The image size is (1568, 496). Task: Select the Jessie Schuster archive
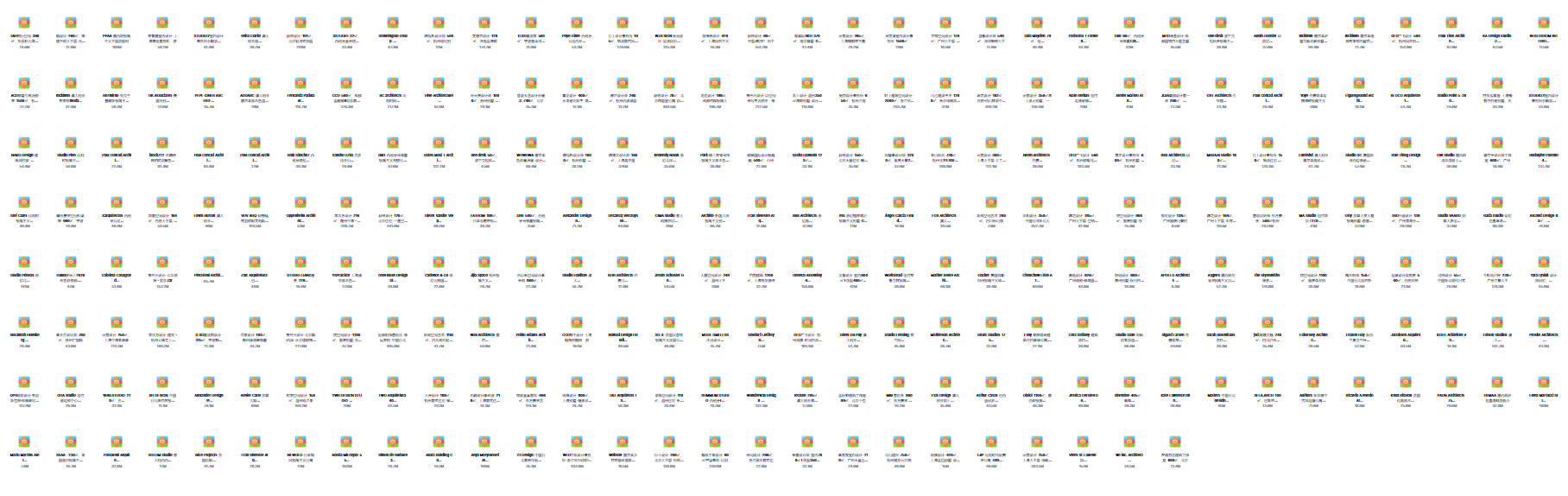668,262
